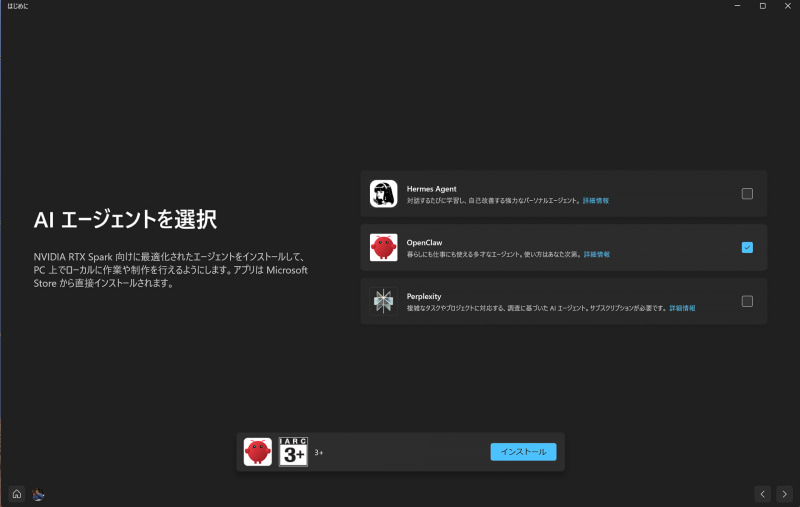Click the Hermes Agent app icon
The height and width of the screenshot is (507, 800).
click(x=383, y=194)
